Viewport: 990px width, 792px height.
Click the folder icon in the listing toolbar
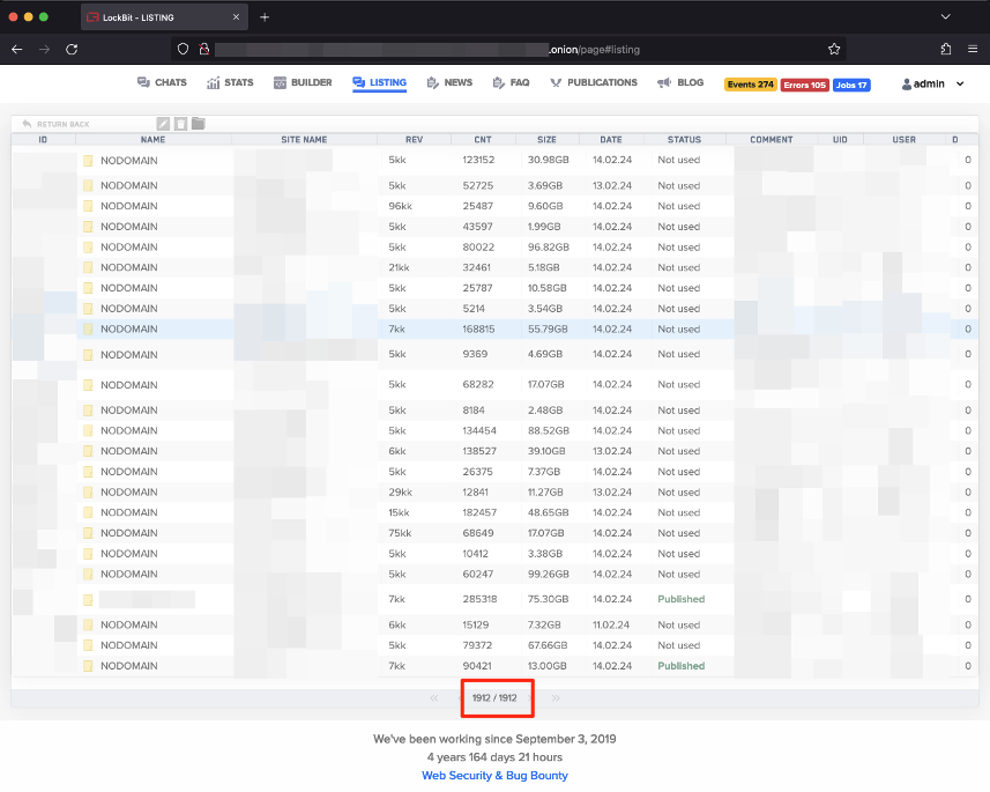click(198, 124)
